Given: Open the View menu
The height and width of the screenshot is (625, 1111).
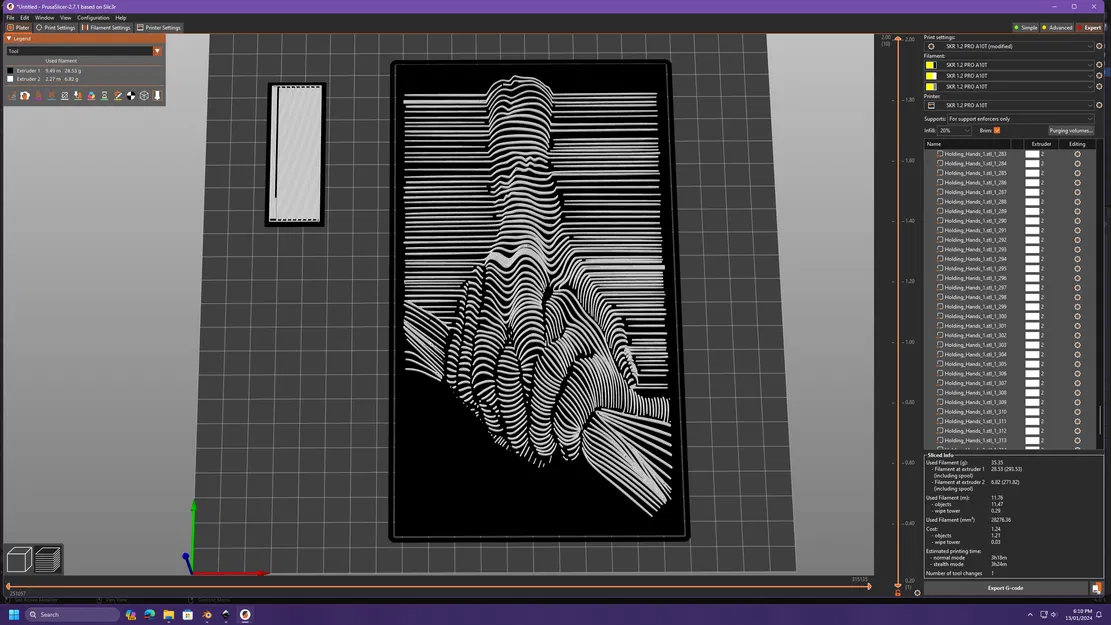Looking at the screenshot, I should [x=65, y=18].
